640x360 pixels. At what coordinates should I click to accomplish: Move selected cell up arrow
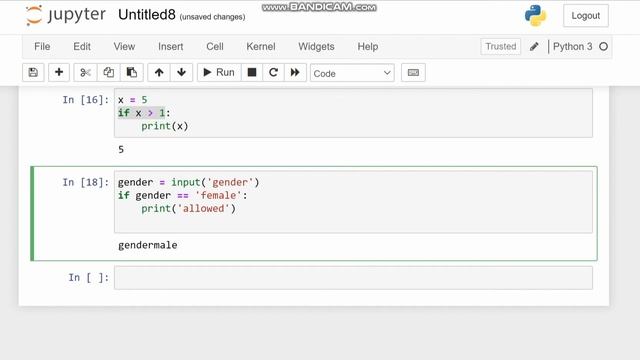coord(159,73)
